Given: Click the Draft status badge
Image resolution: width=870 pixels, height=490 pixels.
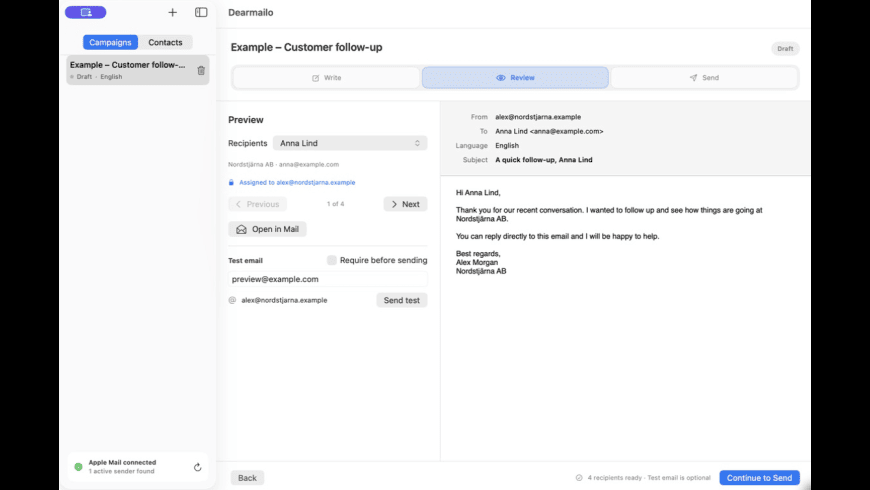Looking at the screenshot, I should click(x=785, y=49).
